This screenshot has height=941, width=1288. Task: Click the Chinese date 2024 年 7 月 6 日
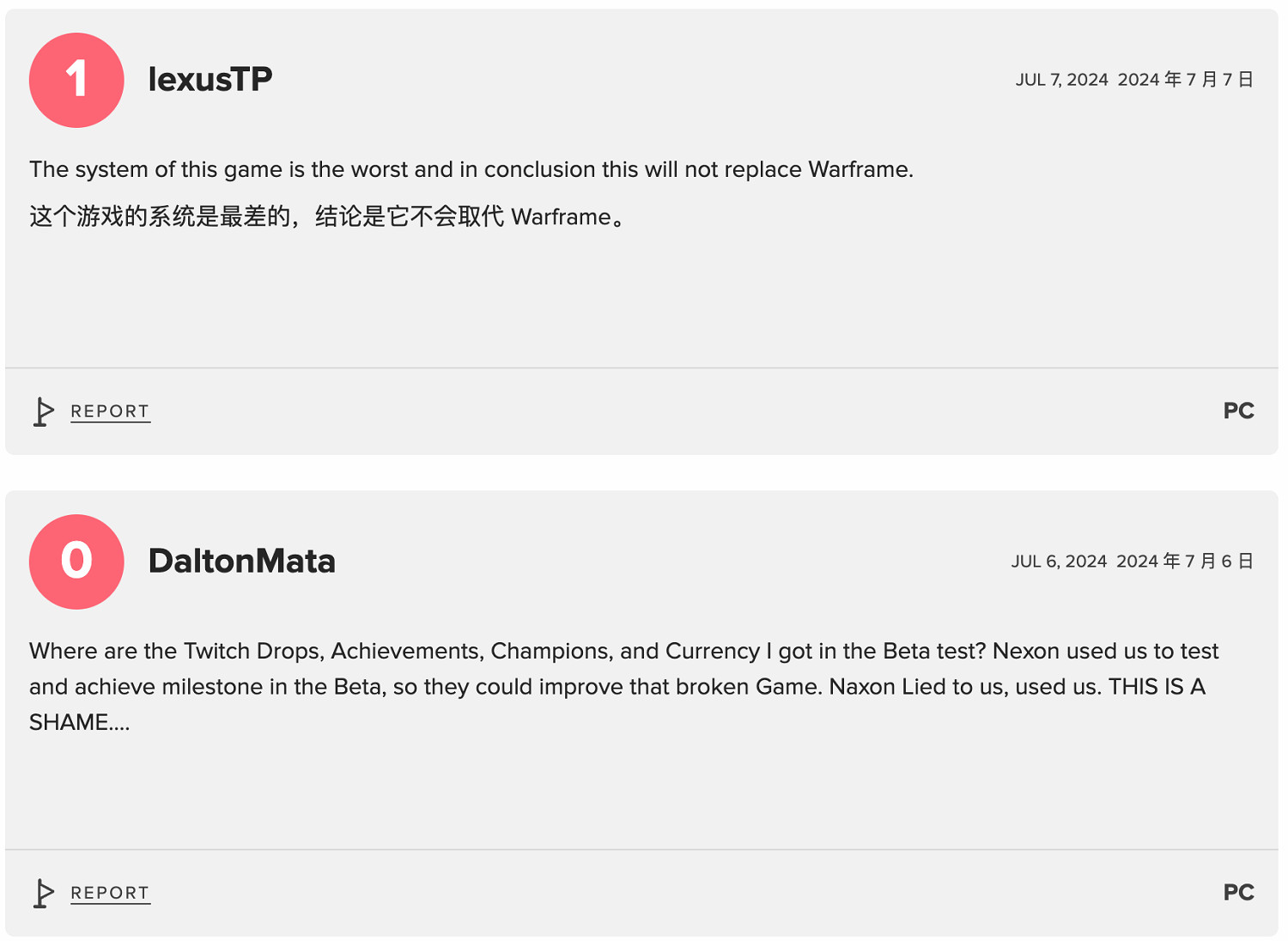[x=1184, y=562]
